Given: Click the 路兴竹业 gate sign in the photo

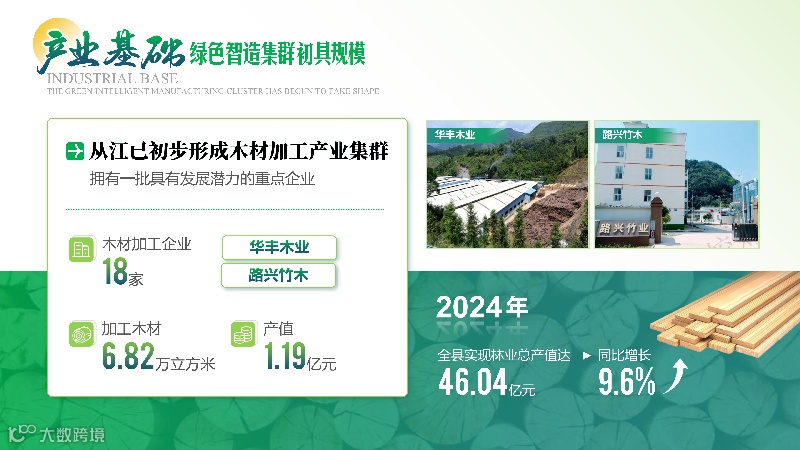Looking at the screenshot, I should click(x=624, y=228).
